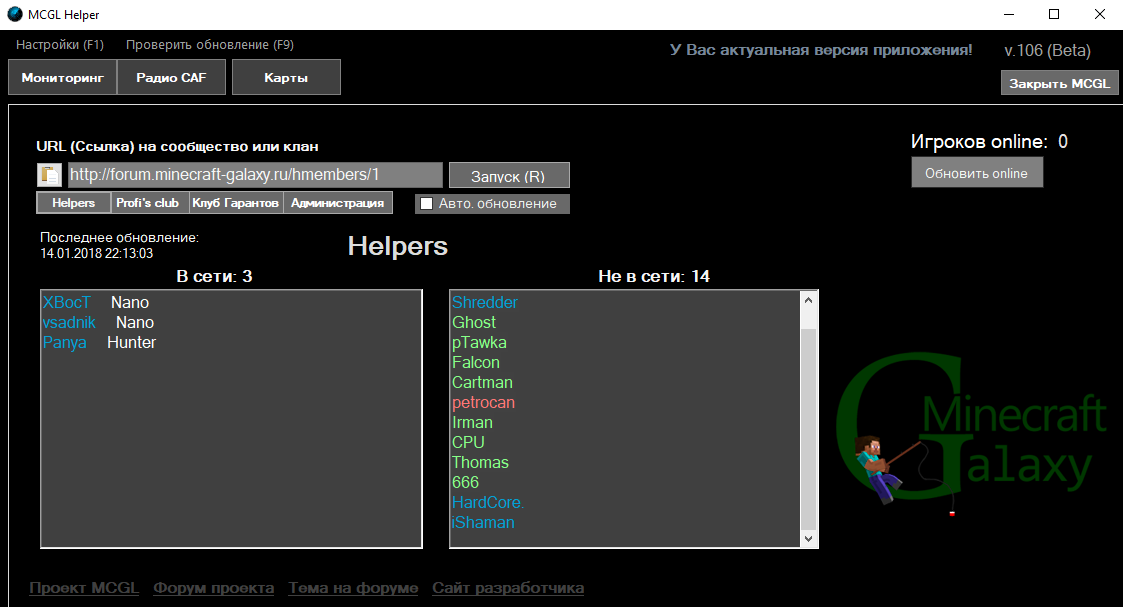Screen dimensions: 1123x607
Task: Select online player XBocT
Action: click(x=67, y=302)
